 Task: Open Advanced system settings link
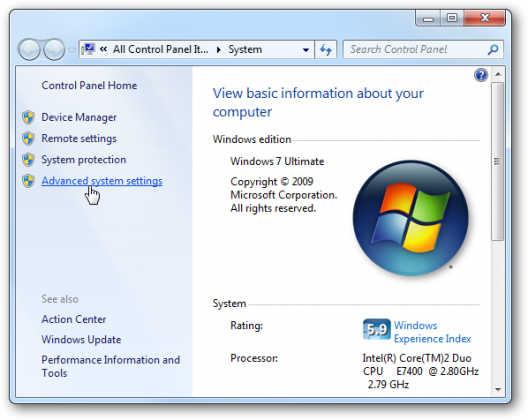[x=102, y=181]
